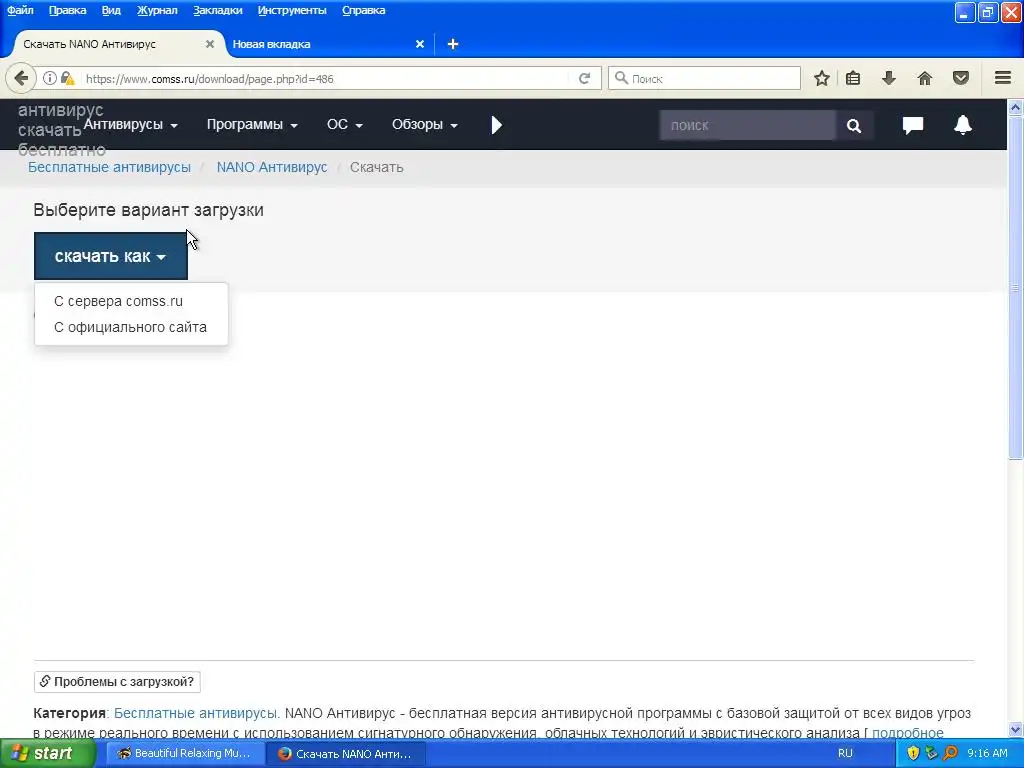Click the Скачать breadcrumb text

tap(376, 167)
